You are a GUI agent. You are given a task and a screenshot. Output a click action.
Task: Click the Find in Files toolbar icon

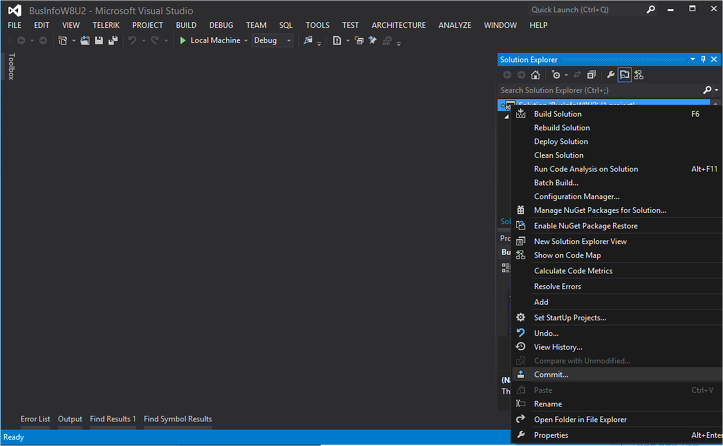308,41
